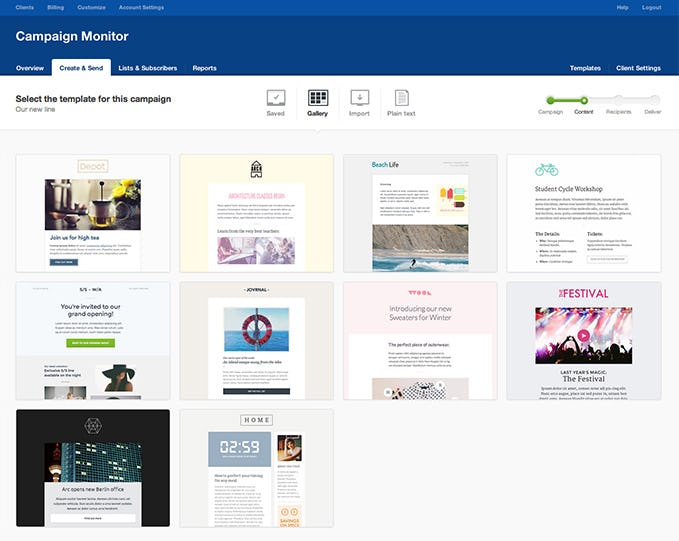This screenshot has height=541, width=679.
Task: Open Account Settings in top bar
Action: coord(141,7)
